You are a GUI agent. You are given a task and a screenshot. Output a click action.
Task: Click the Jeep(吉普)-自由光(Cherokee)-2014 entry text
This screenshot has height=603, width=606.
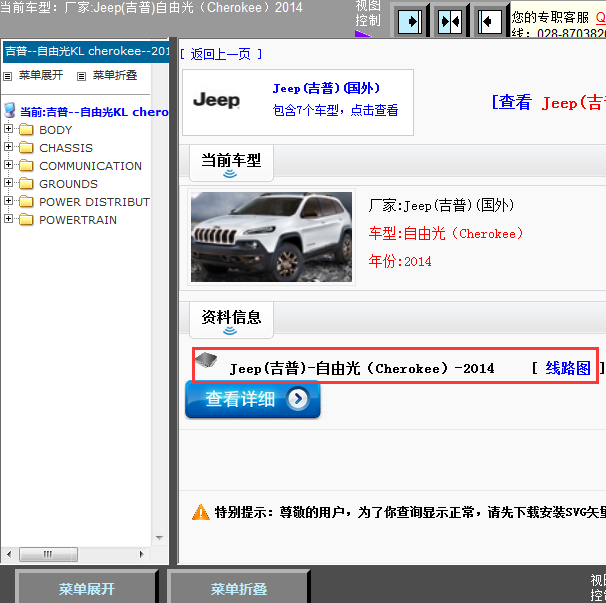(362, 368)
